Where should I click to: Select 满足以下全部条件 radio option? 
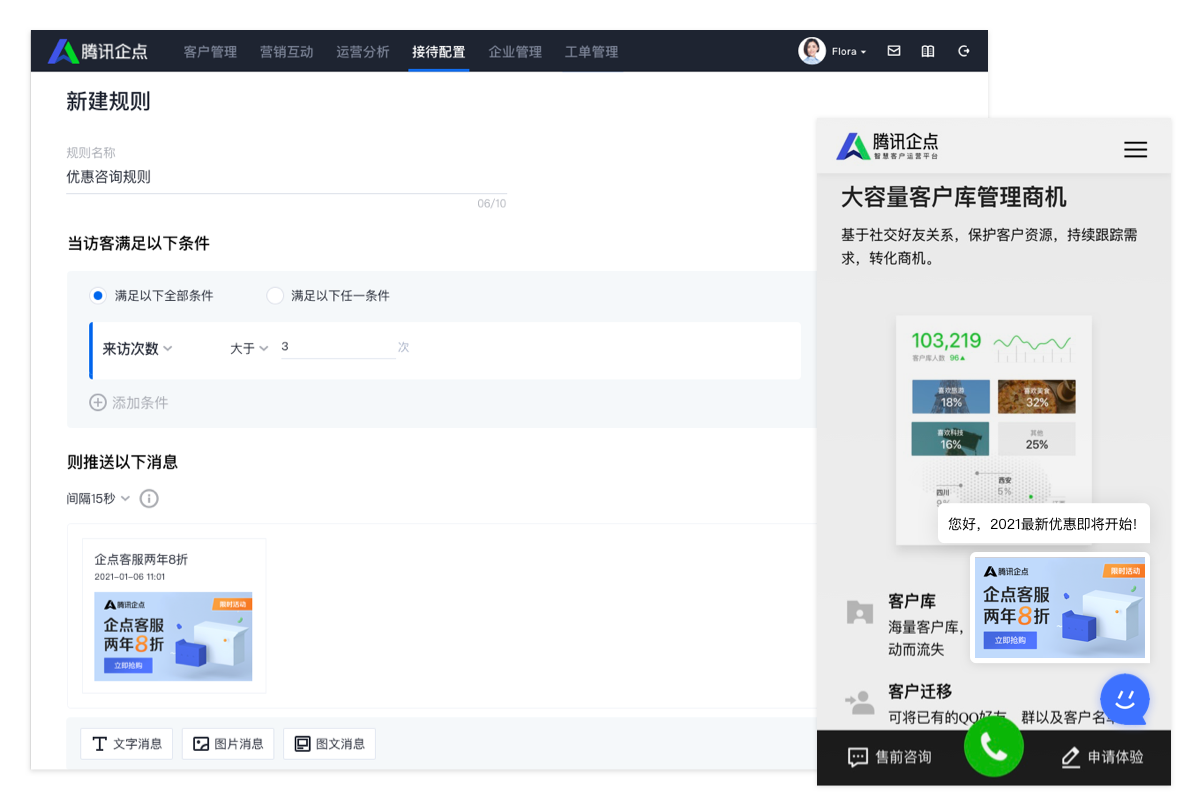(97, 296)
